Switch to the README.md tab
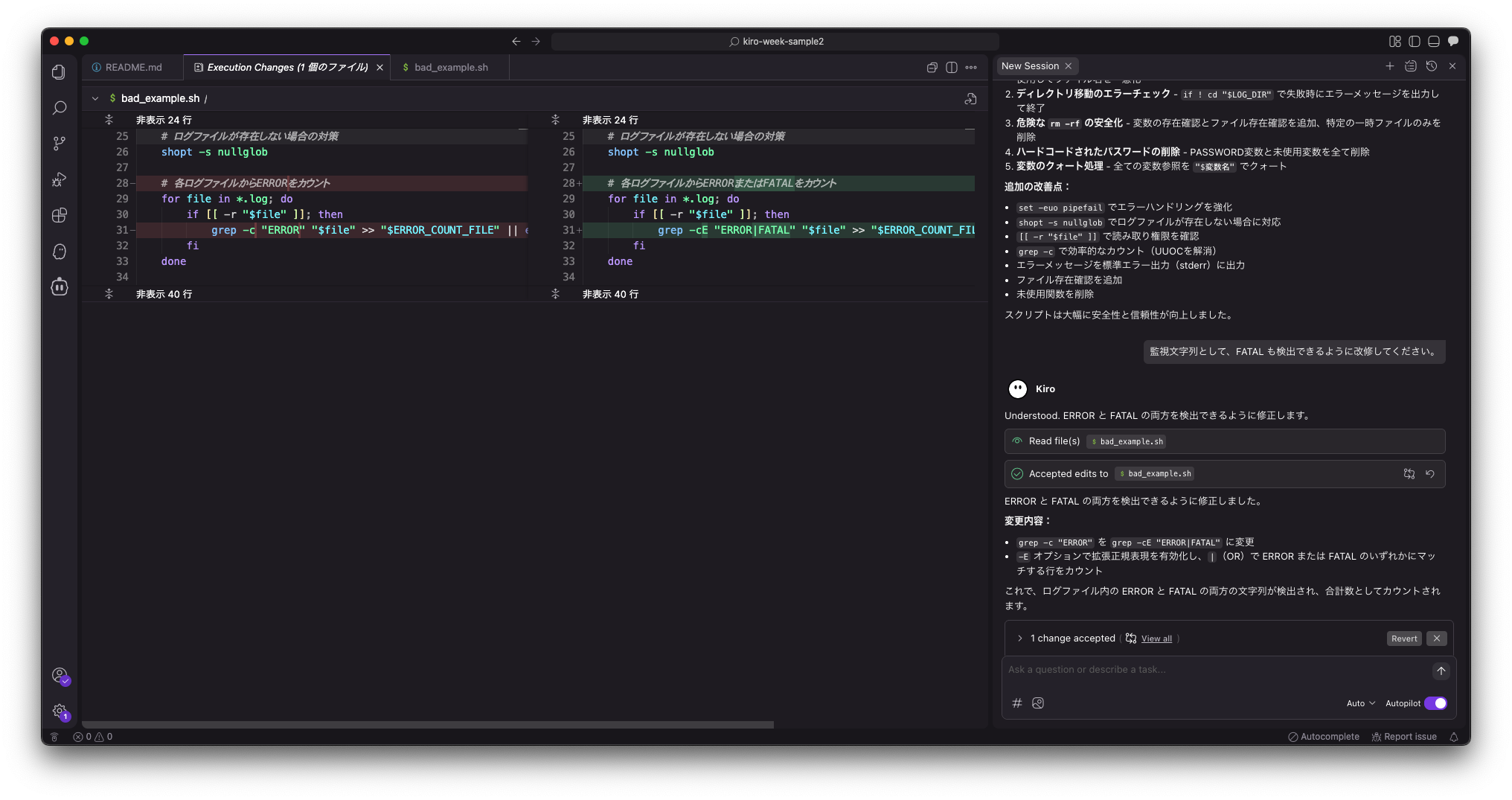Image resolution: width=1512 pixels, height=800 pixels. coord(133,67)
